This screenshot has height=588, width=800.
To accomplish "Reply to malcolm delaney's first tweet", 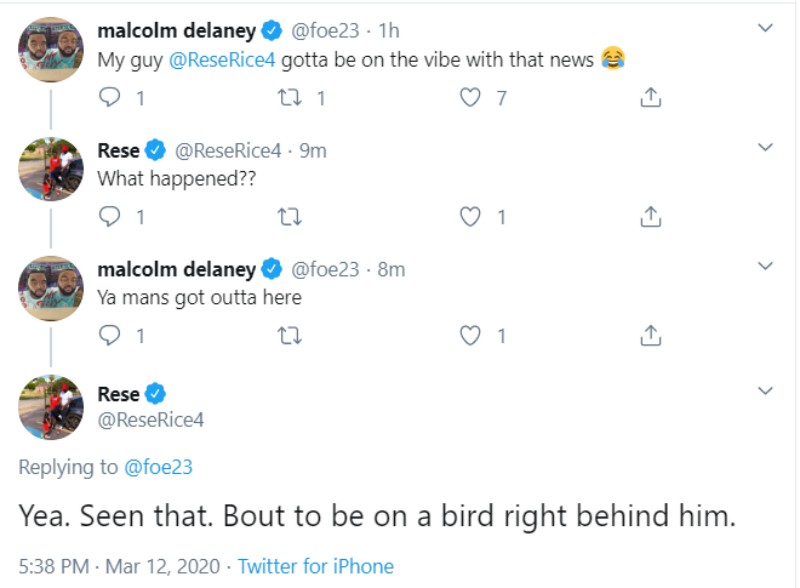I will click(x=111, y=98).
